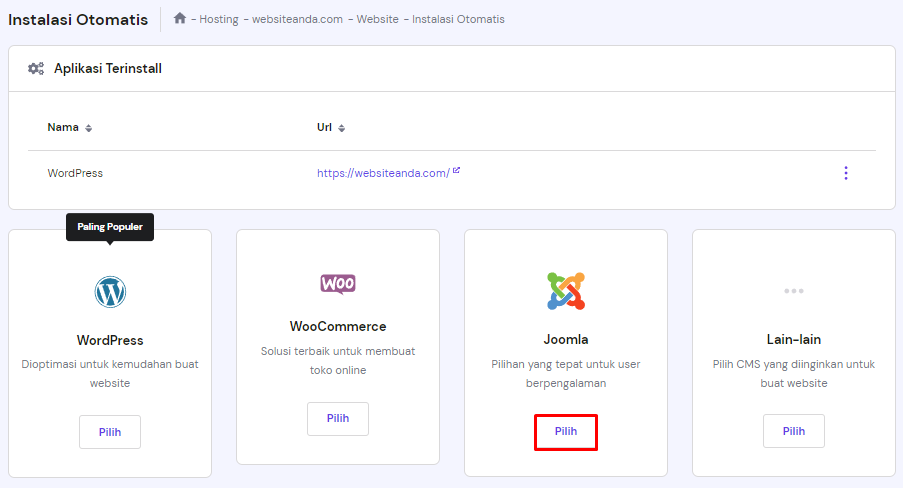Go to websiteanda.com breadcrumb
The height and width of the screenshot is (488, 903).
point(297,19)
